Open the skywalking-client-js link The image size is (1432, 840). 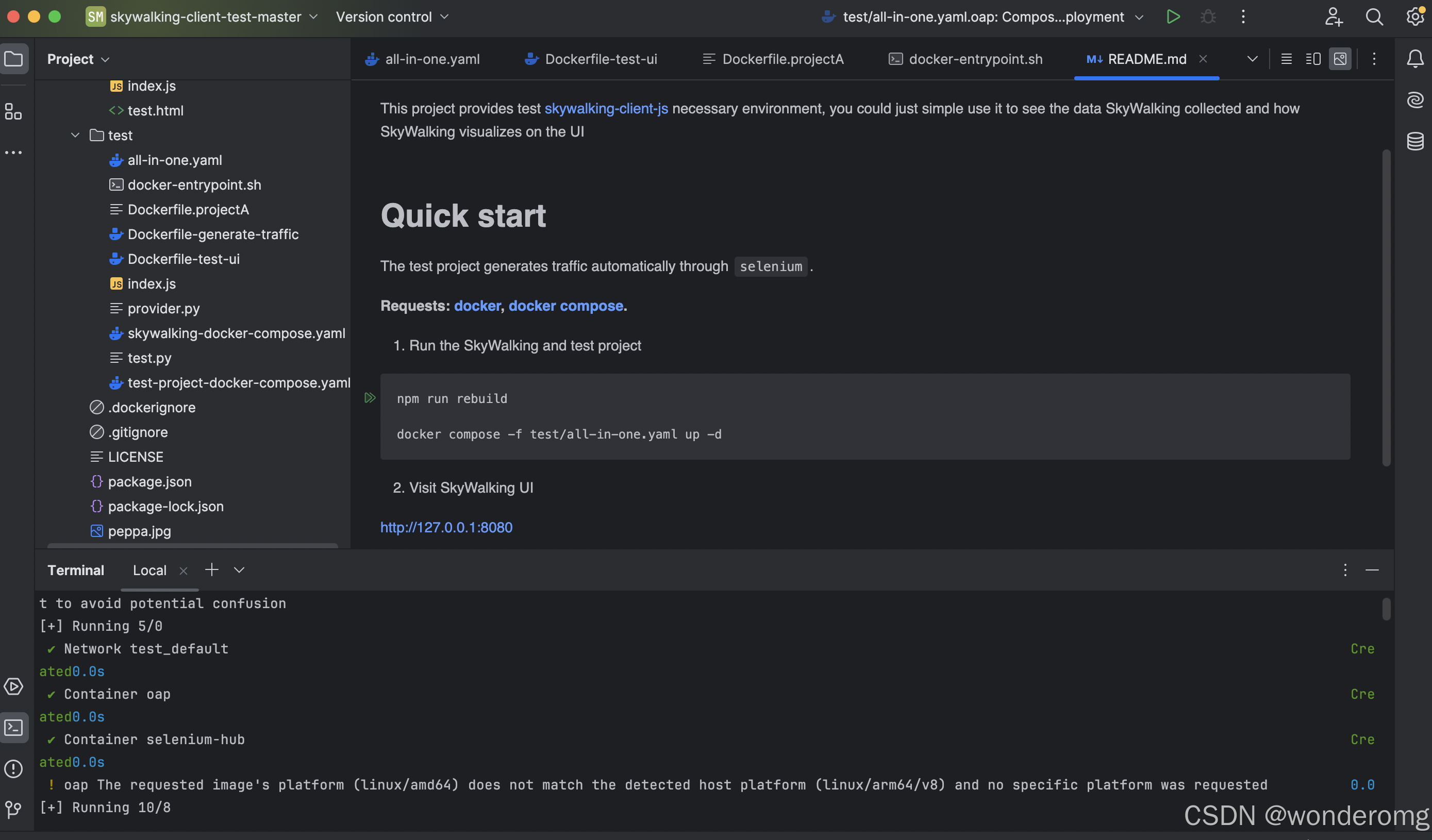pos(606,108)
